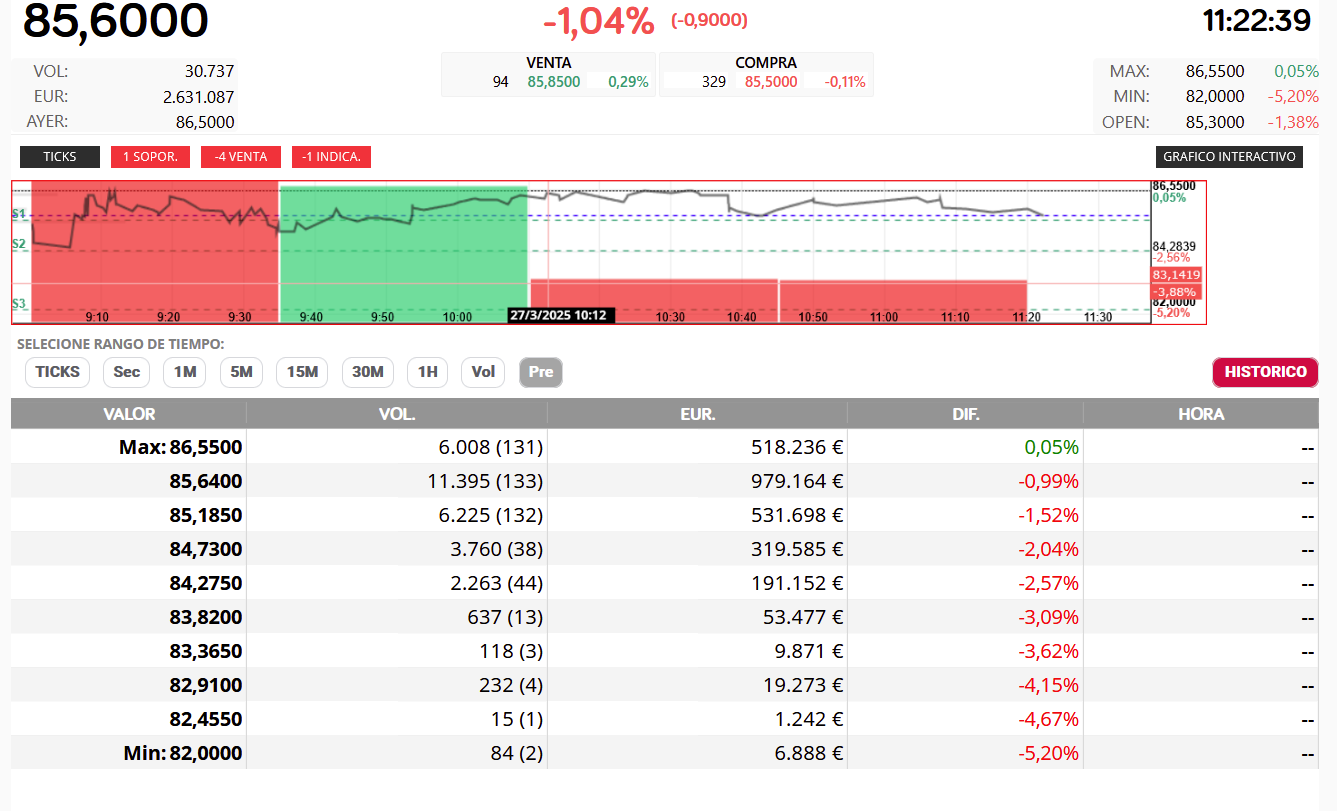
Task: Toggle the Vol range option
Action: pos(483,372)
